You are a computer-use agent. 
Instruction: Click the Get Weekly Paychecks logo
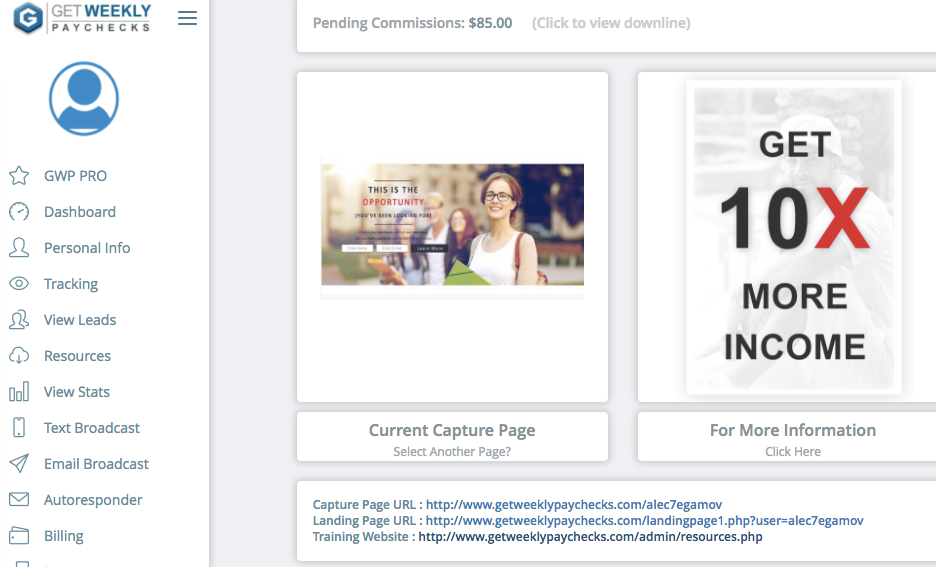(82, 18)
